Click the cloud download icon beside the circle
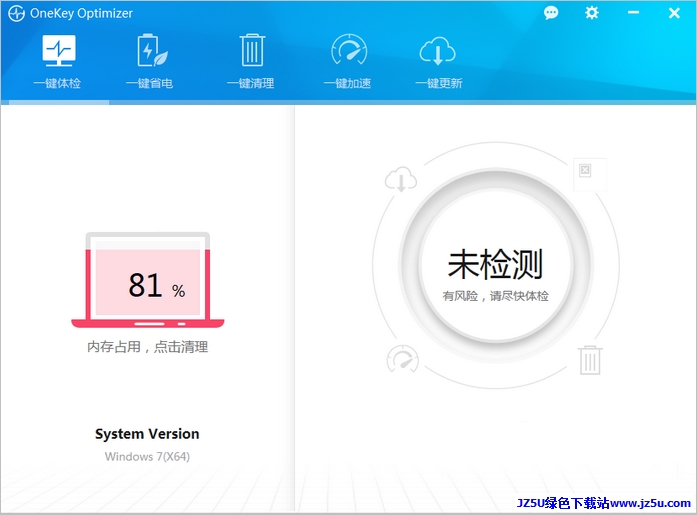 point(401,179)
